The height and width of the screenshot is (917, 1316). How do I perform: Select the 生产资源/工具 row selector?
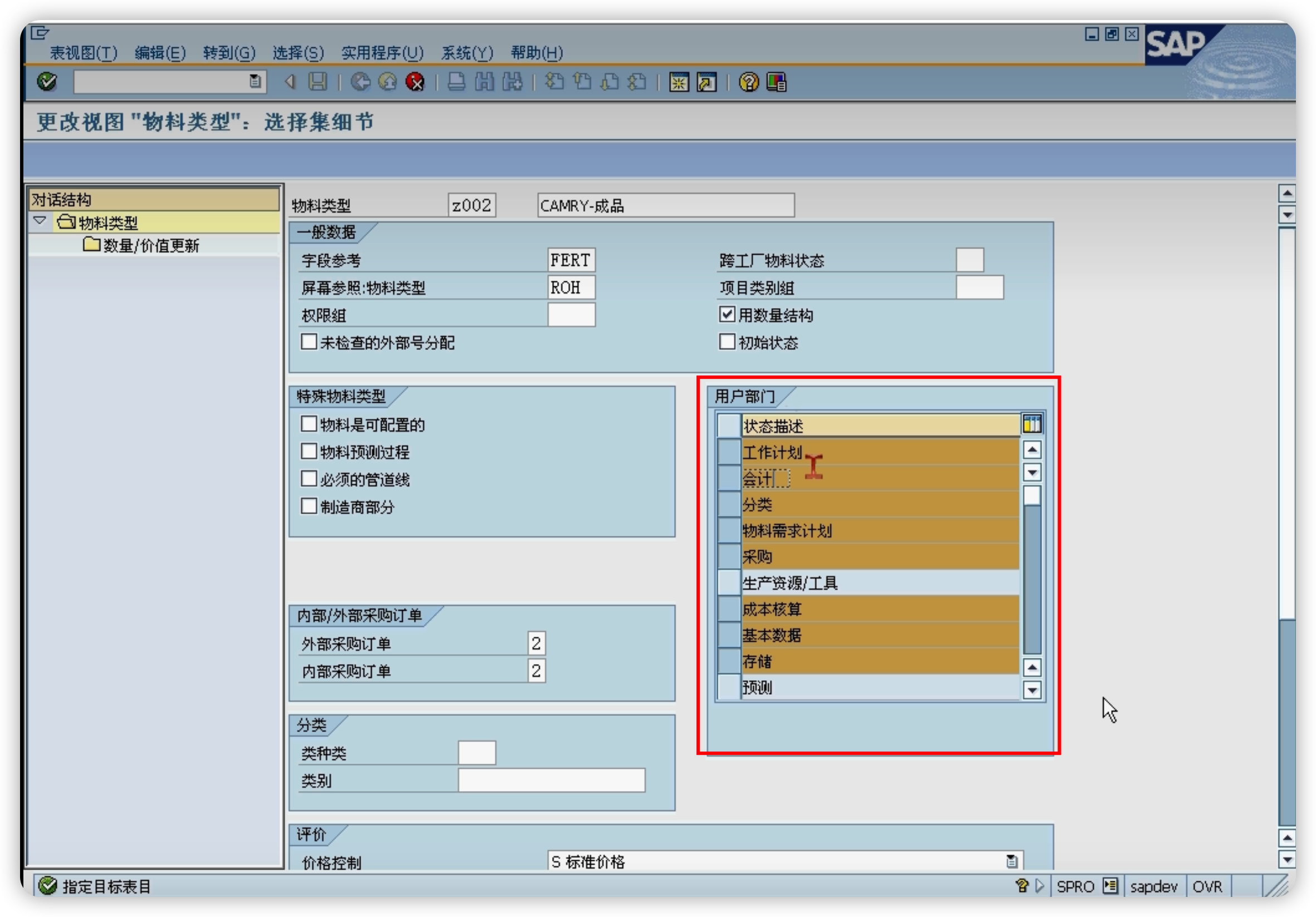pyautogui.click(x=729, y=583)
